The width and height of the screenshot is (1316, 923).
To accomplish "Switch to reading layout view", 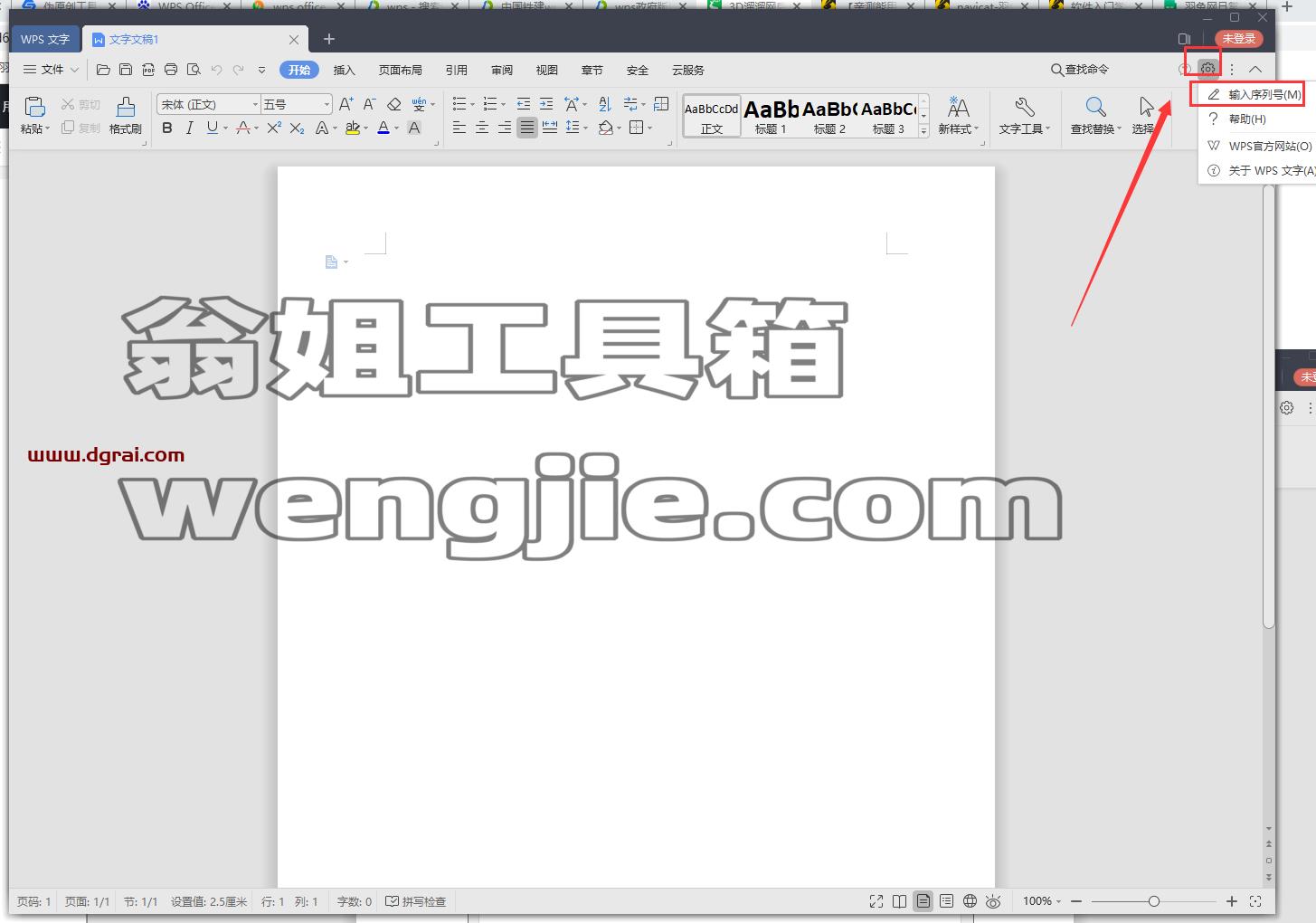I will tap(899, 901).
